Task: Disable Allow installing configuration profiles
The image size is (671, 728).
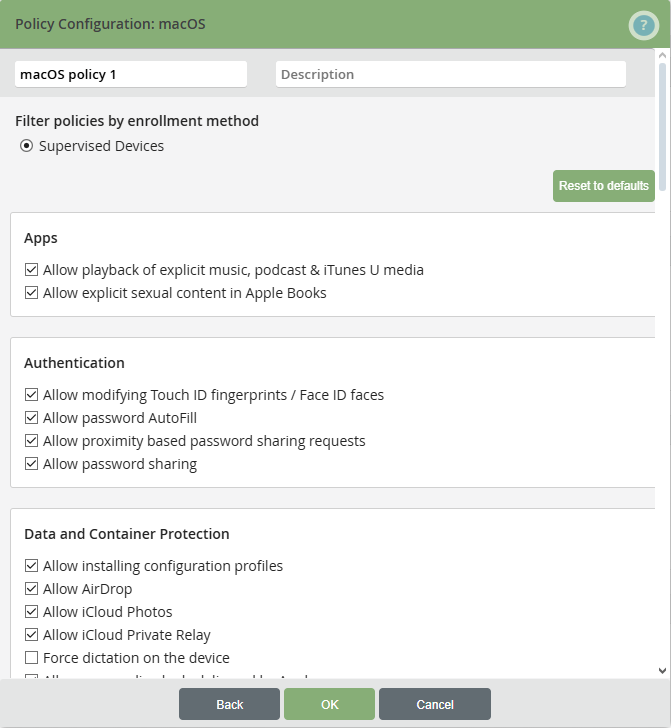Action: pos(32,566)
